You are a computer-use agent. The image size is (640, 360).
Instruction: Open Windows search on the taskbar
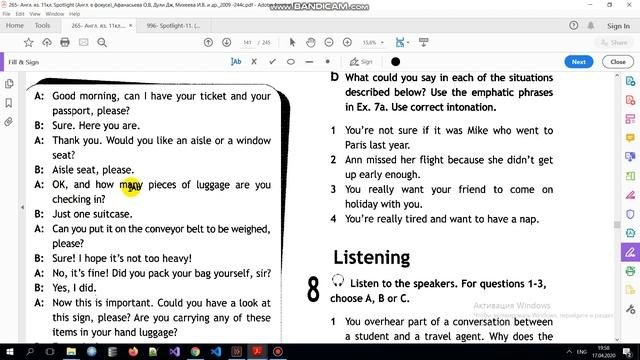pyautogui.click(x=30, y=351)
